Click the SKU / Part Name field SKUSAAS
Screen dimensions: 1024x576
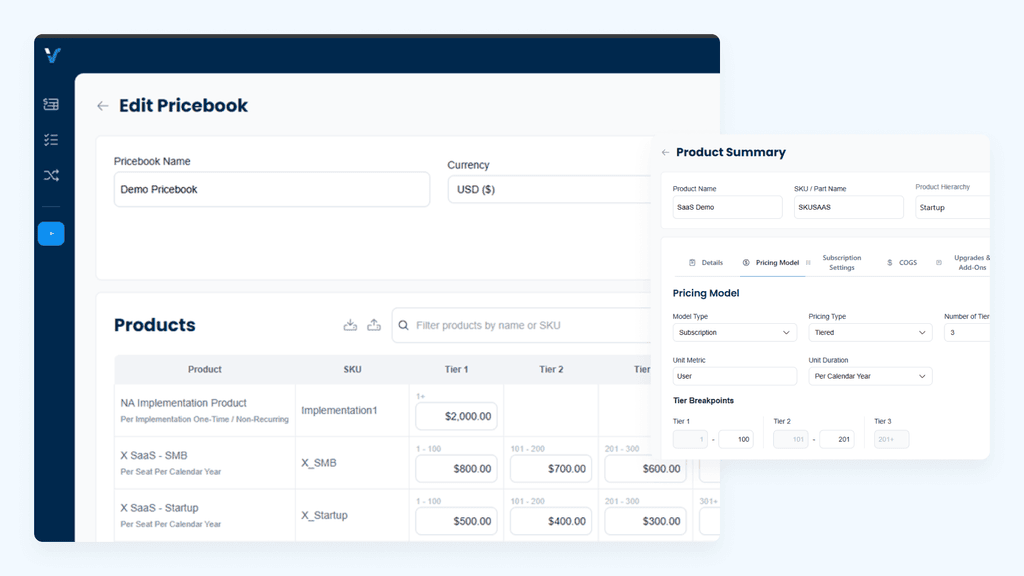[x=848, y=207]
